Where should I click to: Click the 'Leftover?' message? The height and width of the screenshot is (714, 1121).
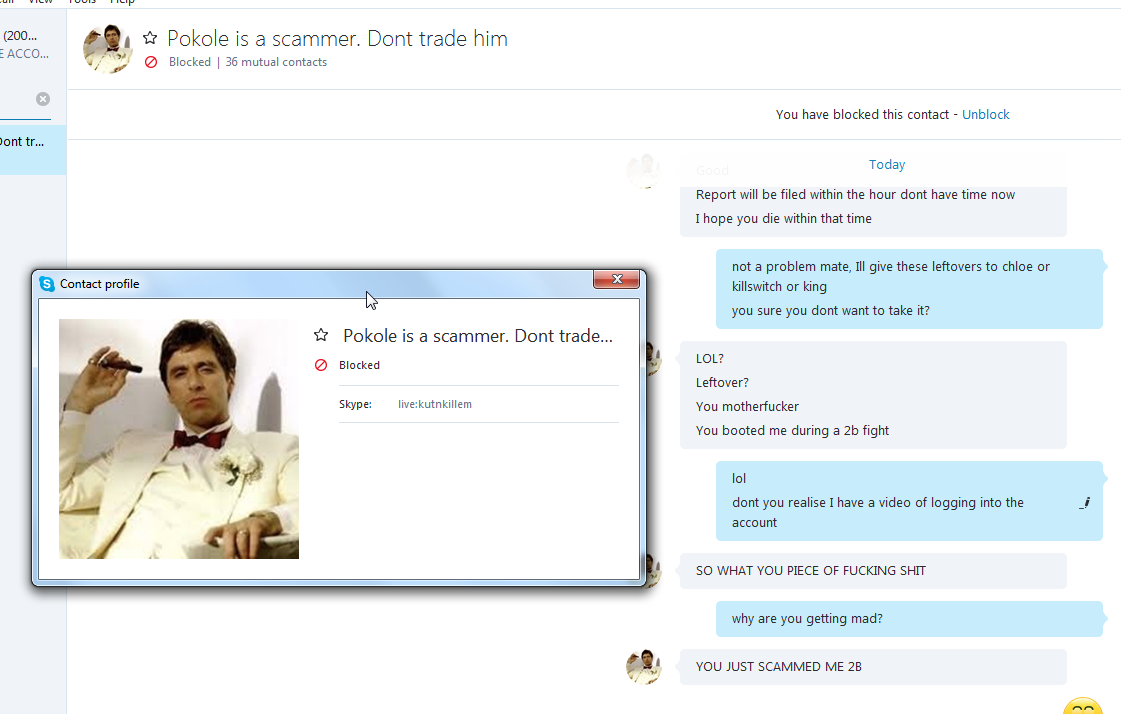[722, 382]
